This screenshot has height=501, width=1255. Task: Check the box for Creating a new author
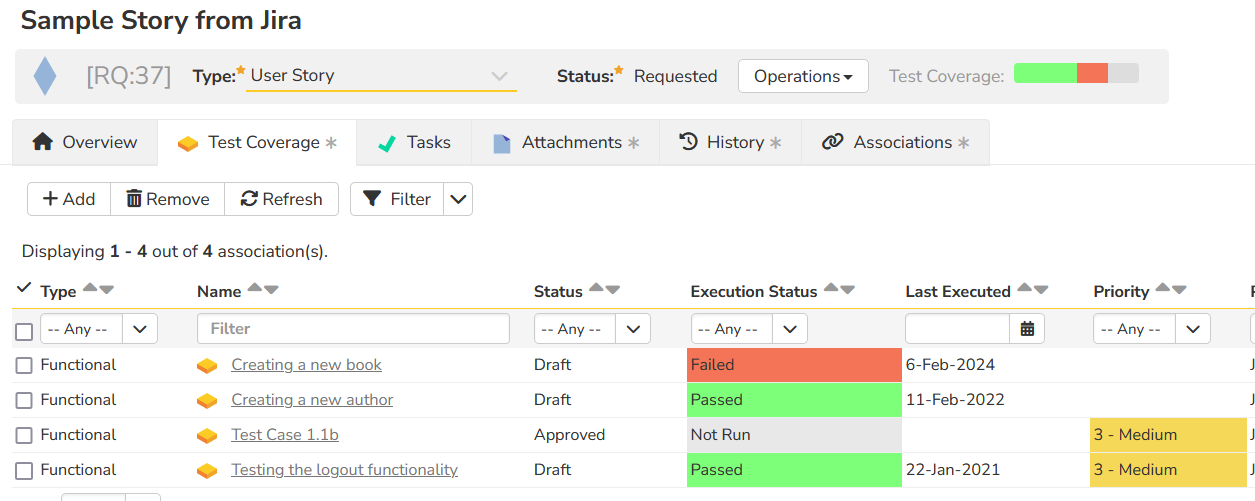pos(24,401)
